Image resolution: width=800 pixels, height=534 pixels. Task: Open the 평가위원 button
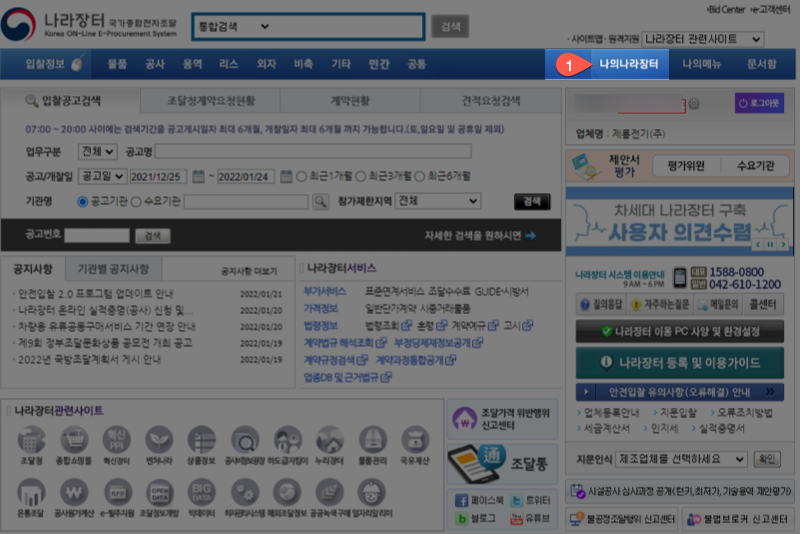(x=686, y=166)
